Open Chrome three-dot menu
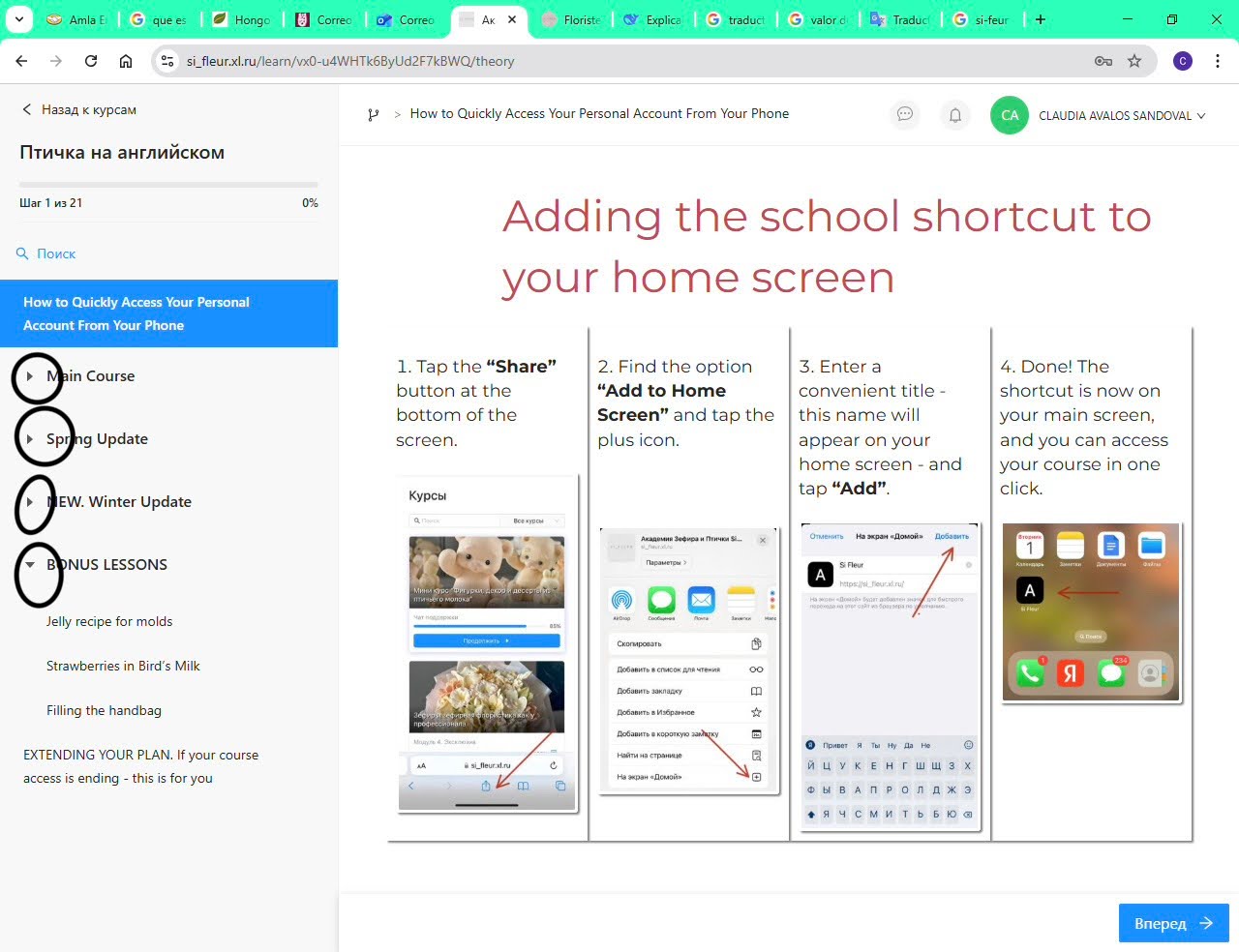This screenshot has width=1239, height=952. (x=1217, y=61)
